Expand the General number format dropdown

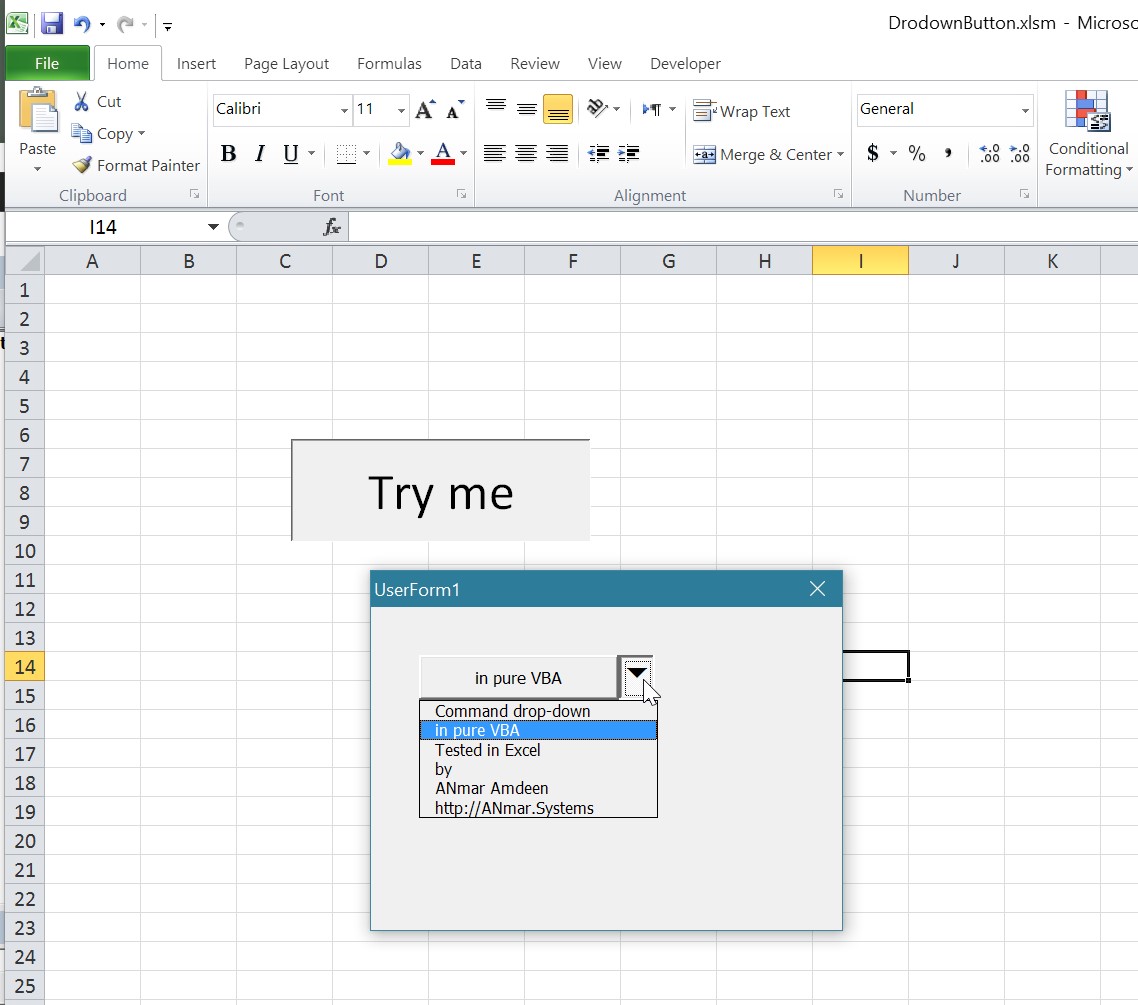1025,110
